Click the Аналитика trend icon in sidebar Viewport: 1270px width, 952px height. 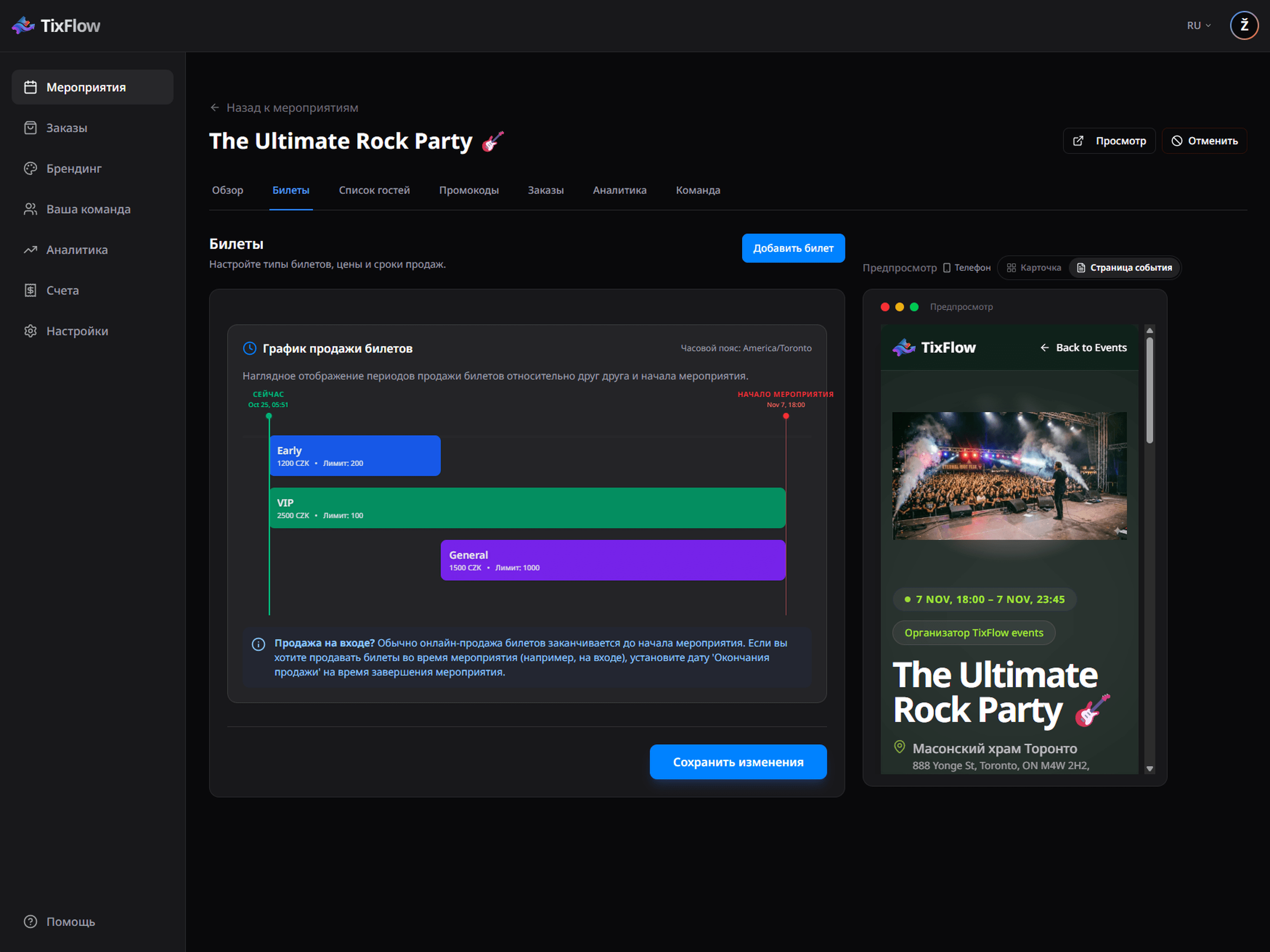click(30, 250)
